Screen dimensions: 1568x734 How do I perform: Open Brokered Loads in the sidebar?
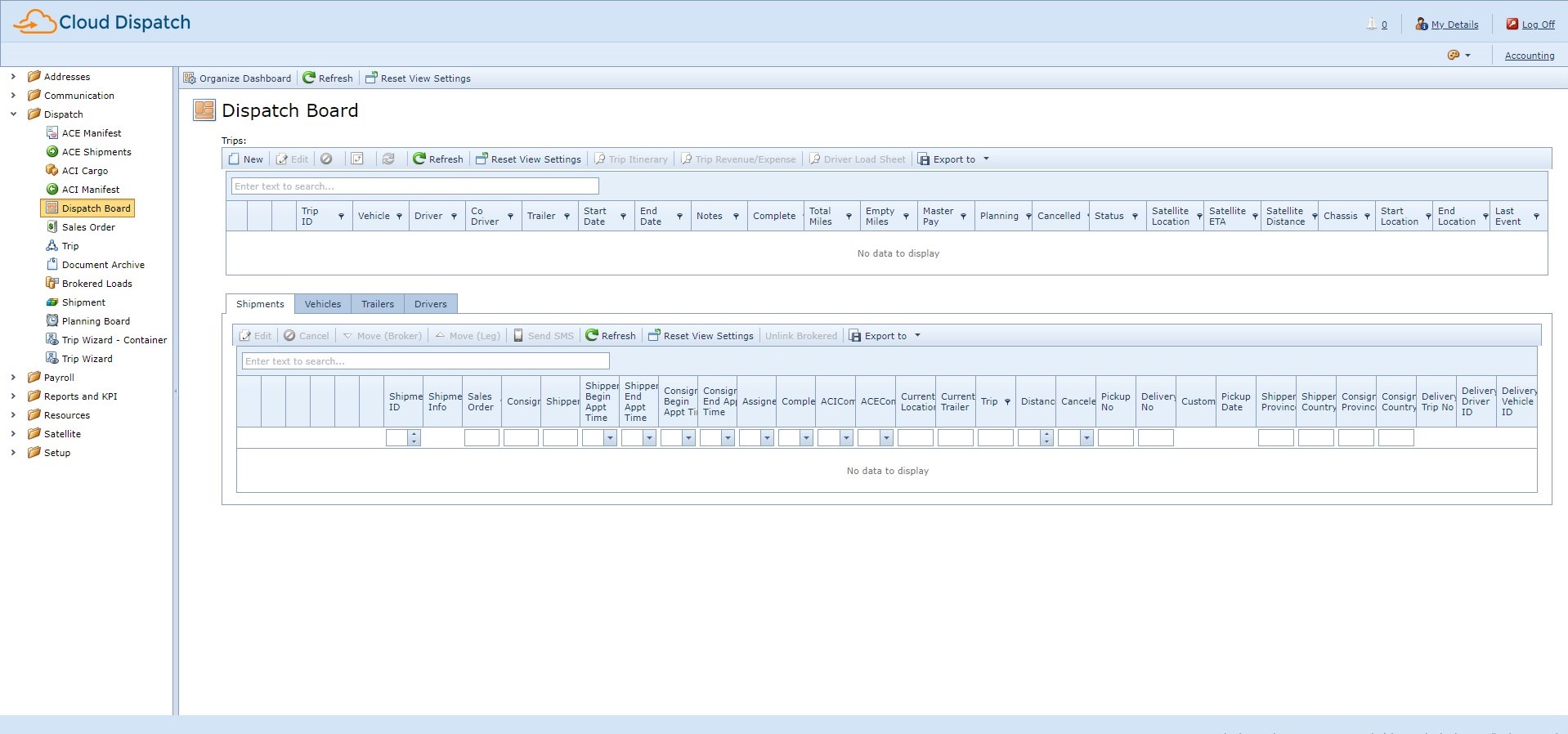(x=96, y=284)
